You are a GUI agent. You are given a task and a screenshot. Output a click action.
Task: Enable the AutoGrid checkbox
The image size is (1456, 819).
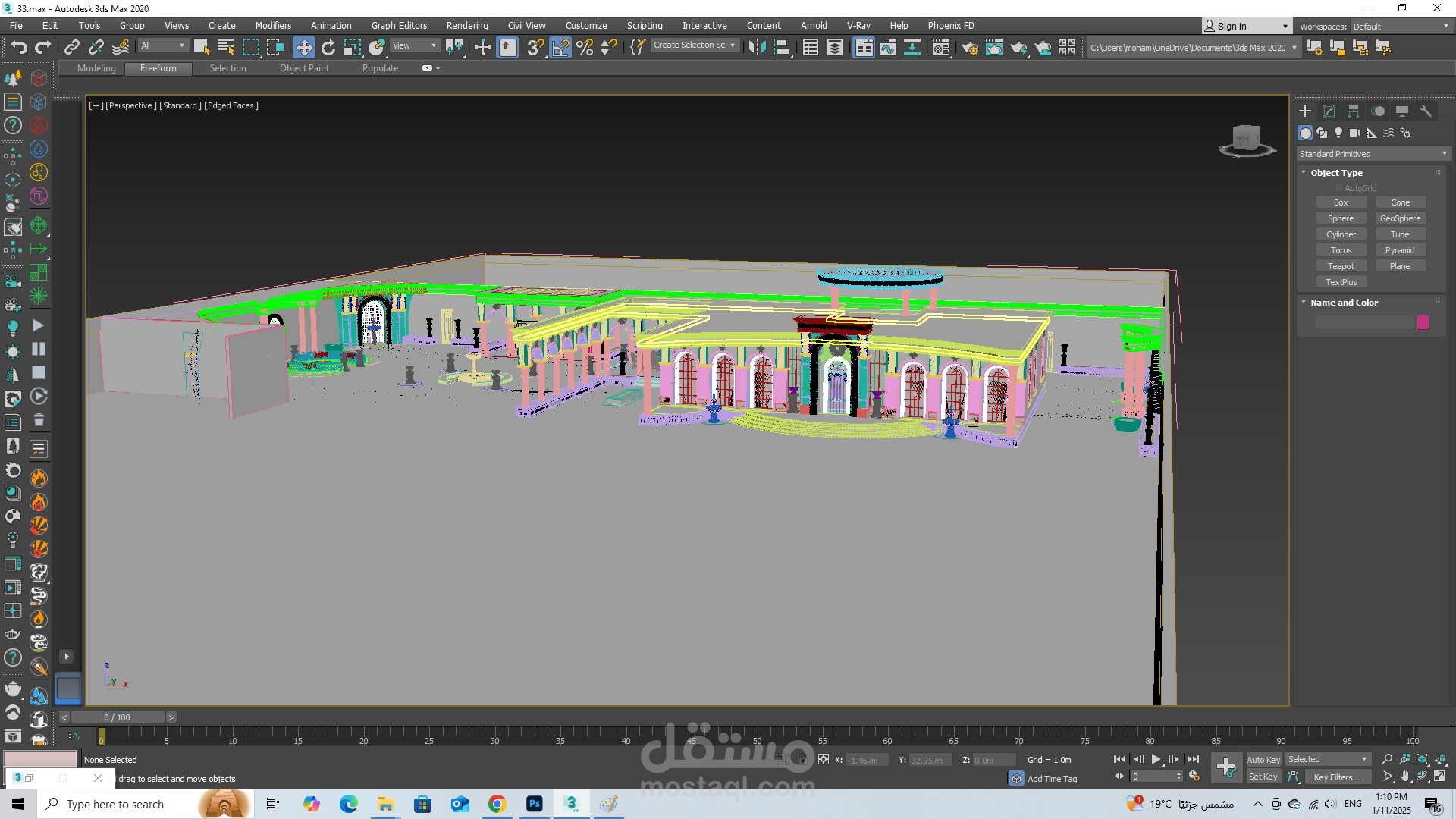point(1339,188)
